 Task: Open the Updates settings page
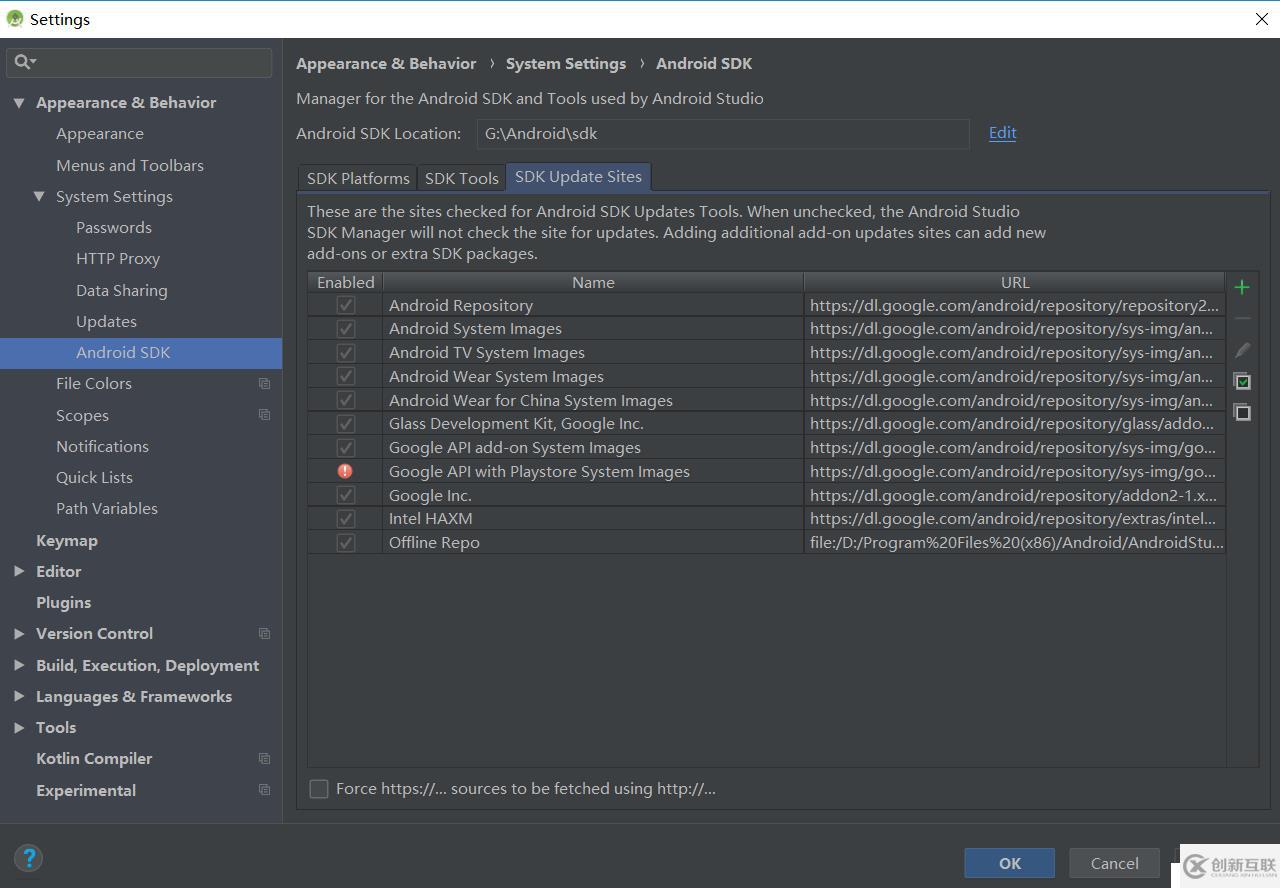point(106,321)
